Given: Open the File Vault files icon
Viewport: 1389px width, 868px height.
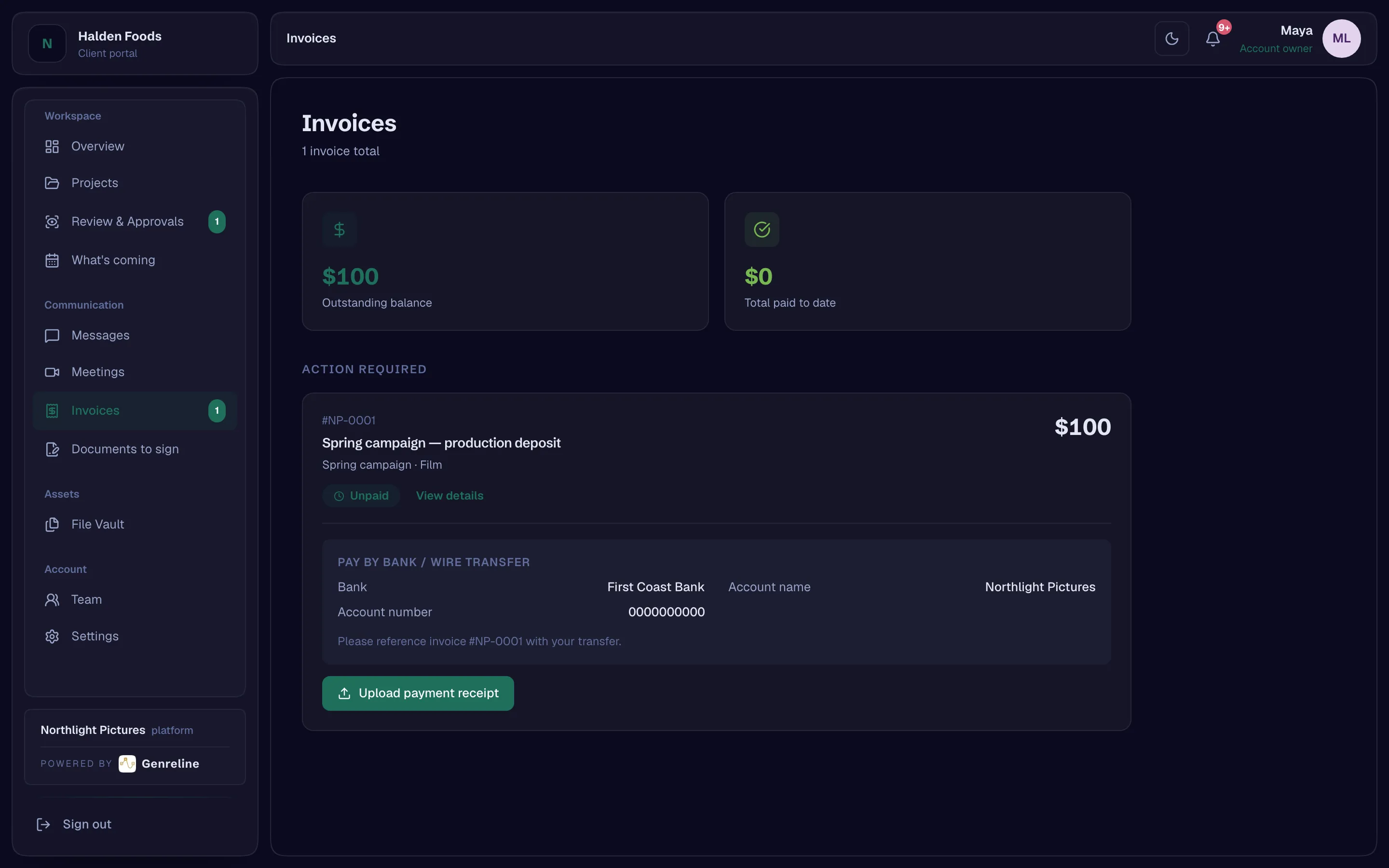Looking at the screenshot, I should 52,524.
